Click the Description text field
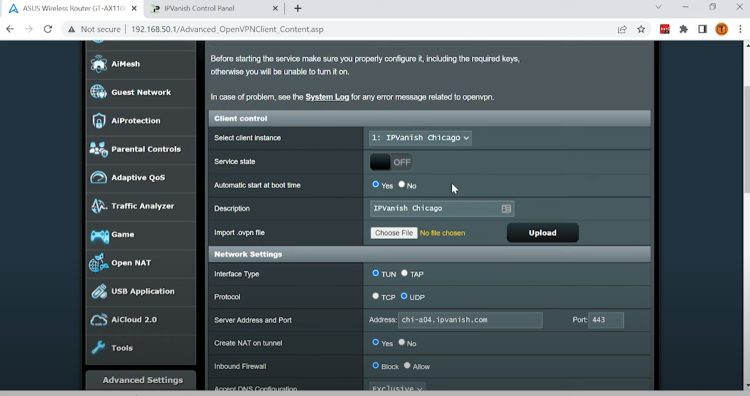This screenshot has width=750, height=396. (442, 209)
